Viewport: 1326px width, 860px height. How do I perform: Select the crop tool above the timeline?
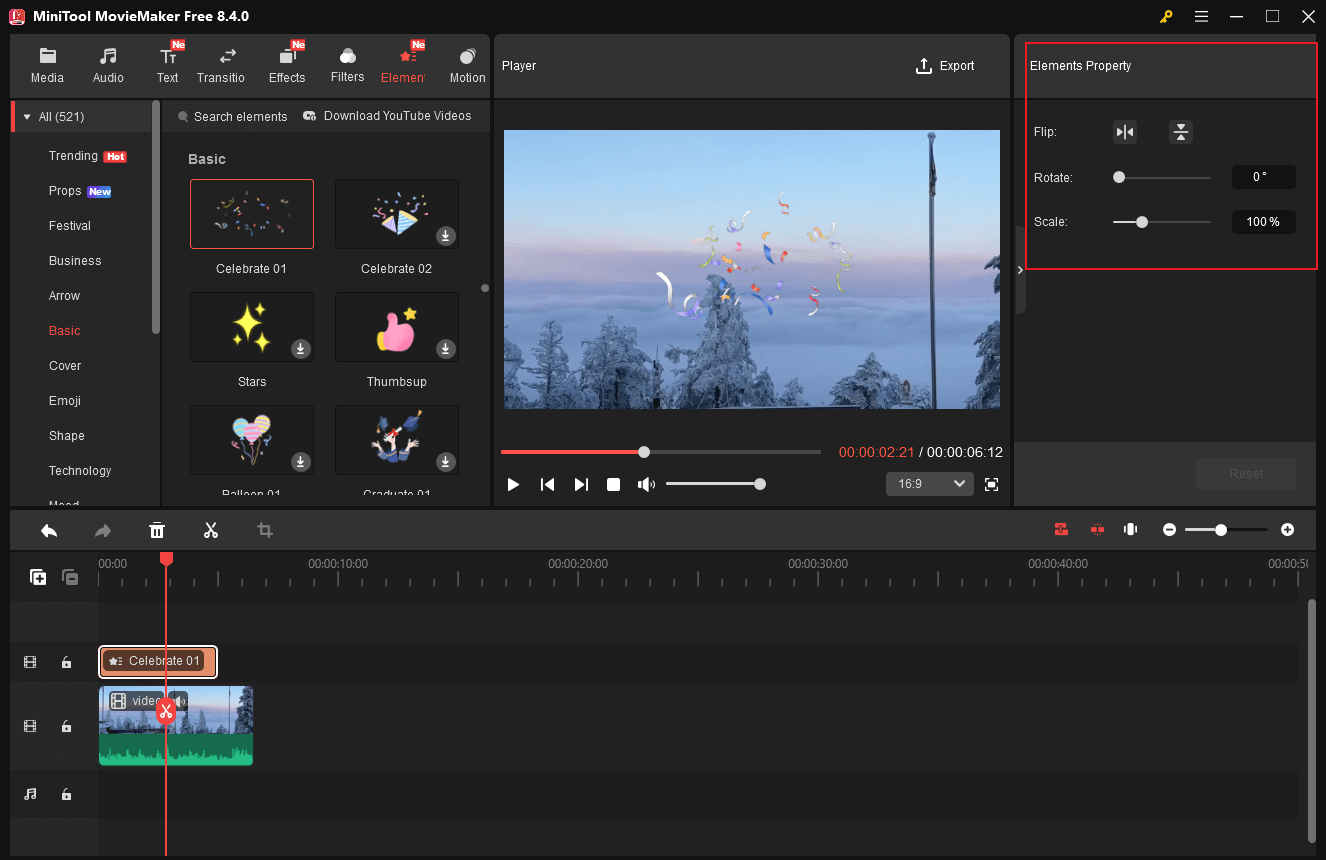click(x=264, y=530)
